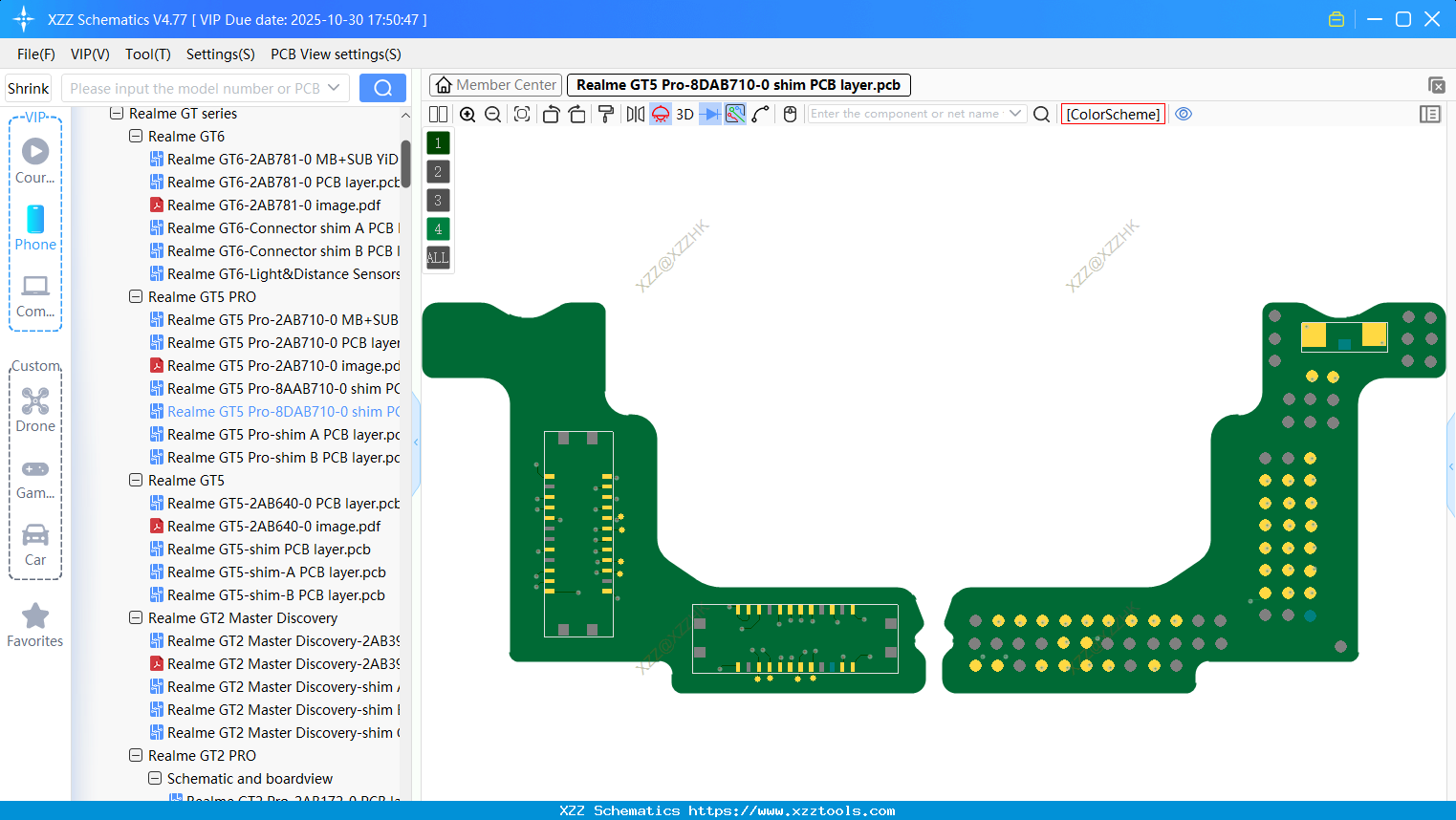Select the Realme GT5 Pro-8DAB710-0 shim PCB tab

point(739,85)
